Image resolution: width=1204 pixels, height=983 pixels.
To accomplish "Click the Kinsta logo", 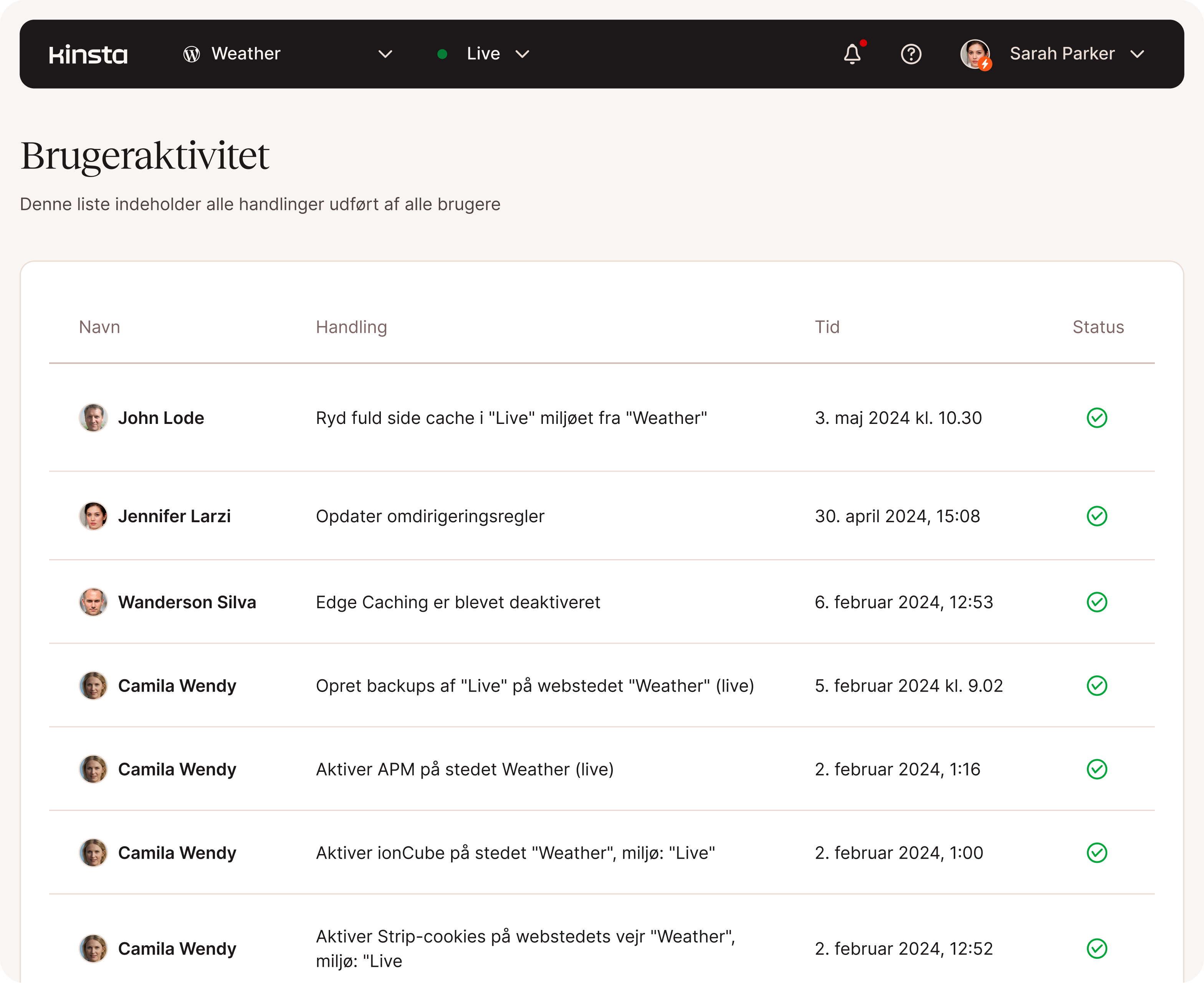I will click(x=88, y=55).
